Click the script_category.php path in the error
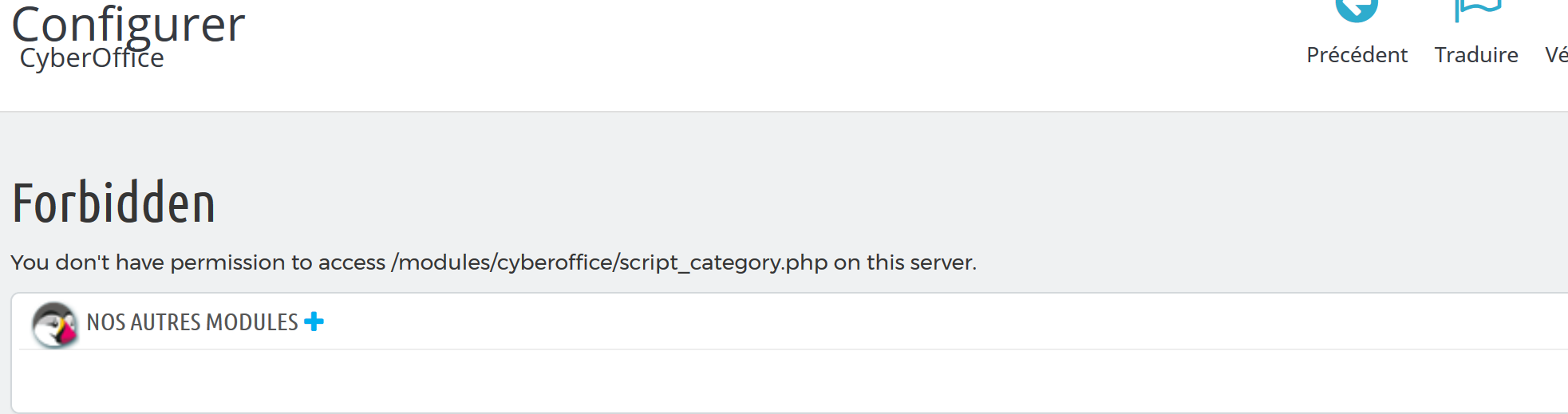The image size is (1568, 414). pyautogui.click(x=723, y=262)
